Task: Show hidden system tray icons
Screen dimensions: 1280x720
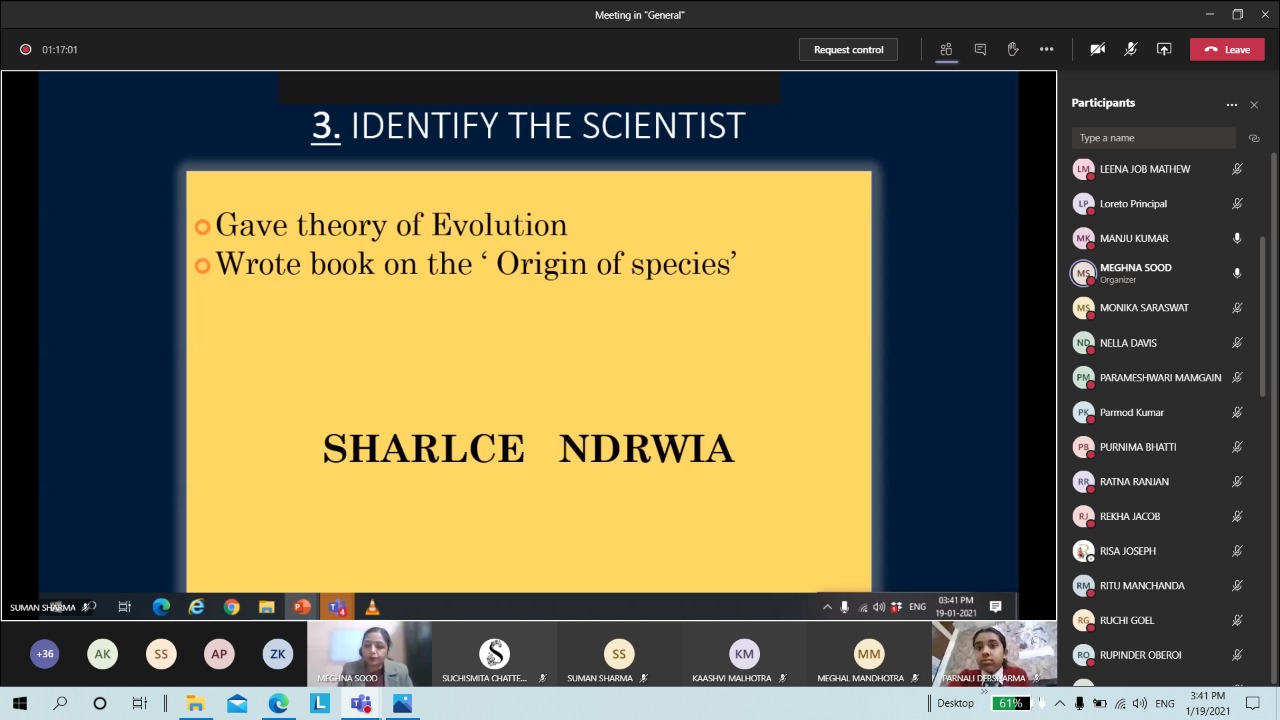Action: click(x=1059, y=703)
